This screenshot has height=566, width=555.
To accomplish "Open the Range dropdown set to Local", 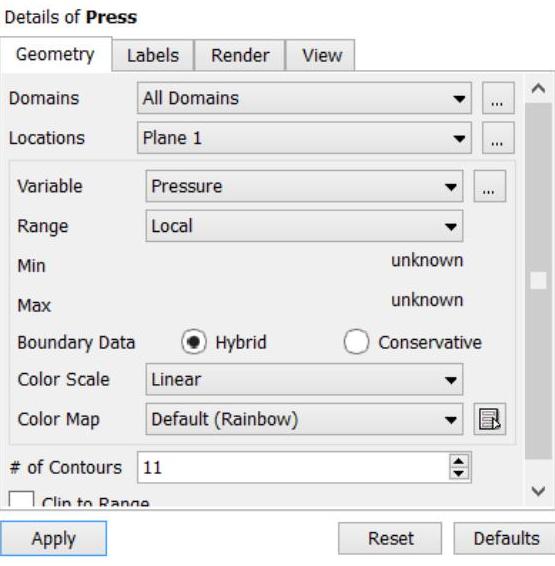I will coord(304,226).
